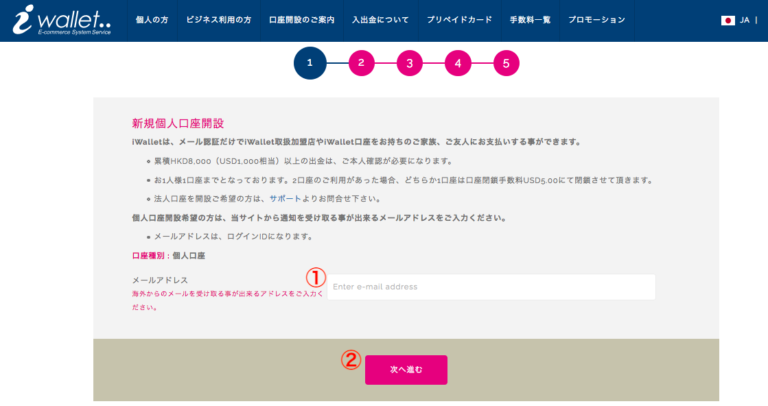Screen dimensions: 768x406
Task: Open the ビジネス利用の方 menu
Action: tap(218, 20)
